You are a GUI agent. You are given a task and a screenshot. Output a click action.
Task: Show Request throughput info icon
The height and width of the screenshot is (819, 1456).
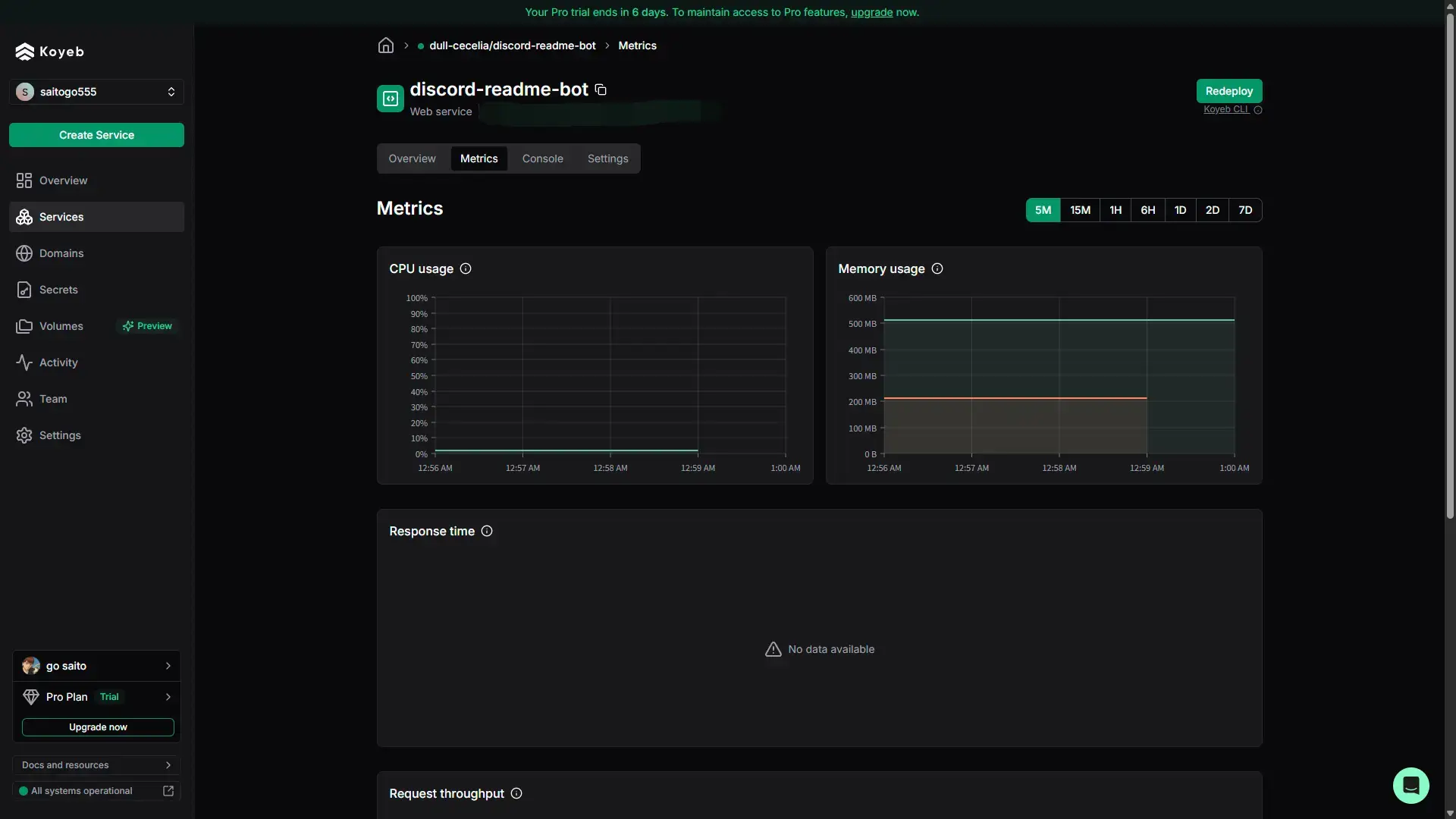coord(516,793)
